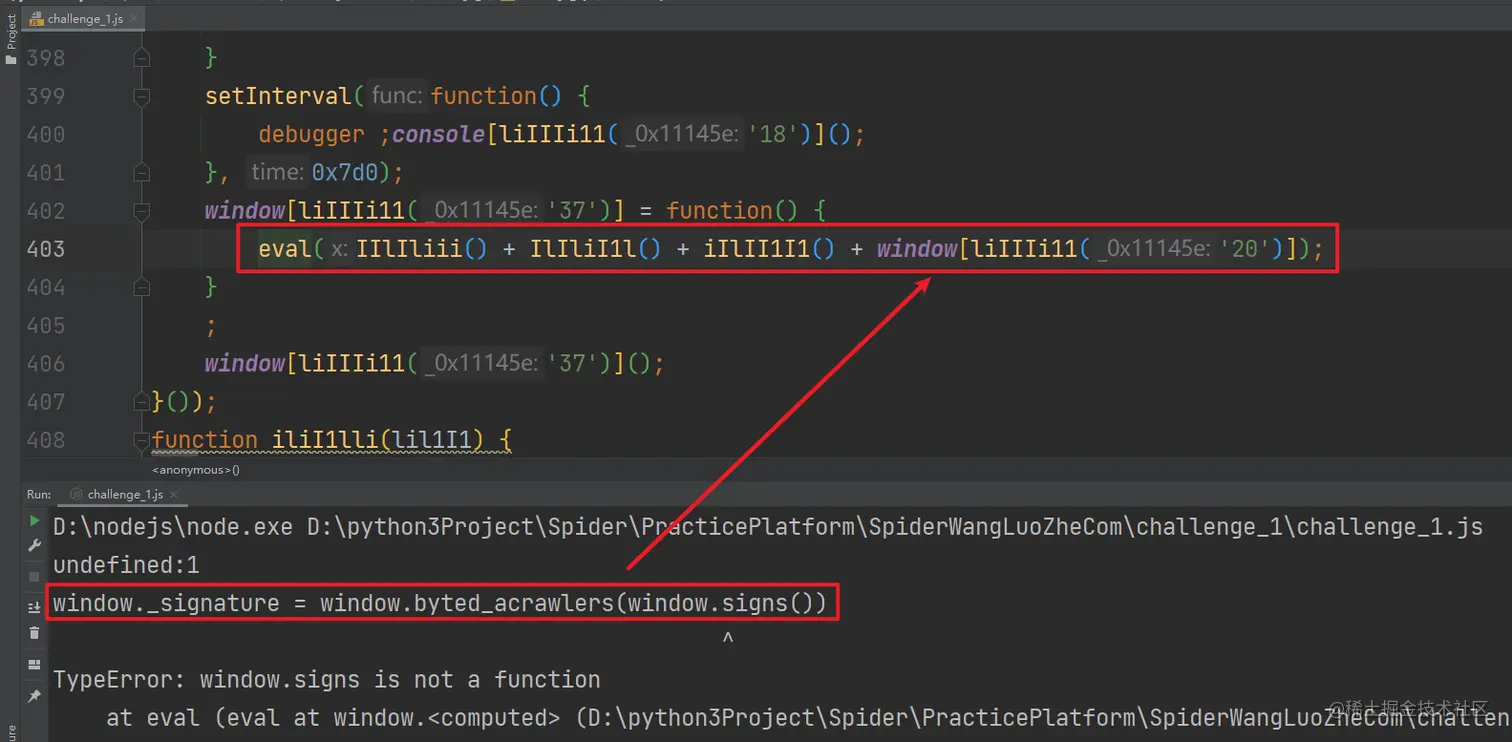Click 'undefined:1' console output line
This screenshot has width=1512, height=742.
(x=126, y=565)
